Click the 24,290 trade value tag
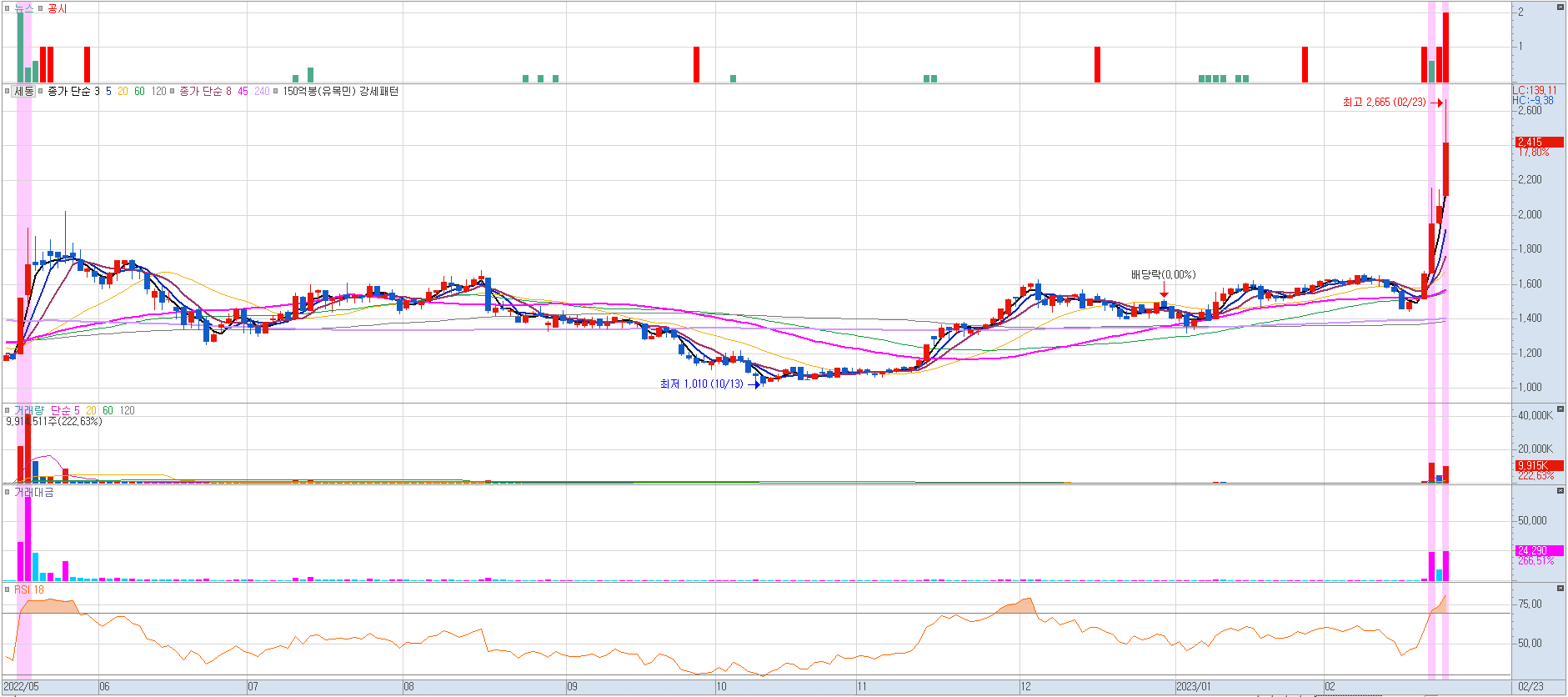The image size is (1568, 697). (1539, 550)
